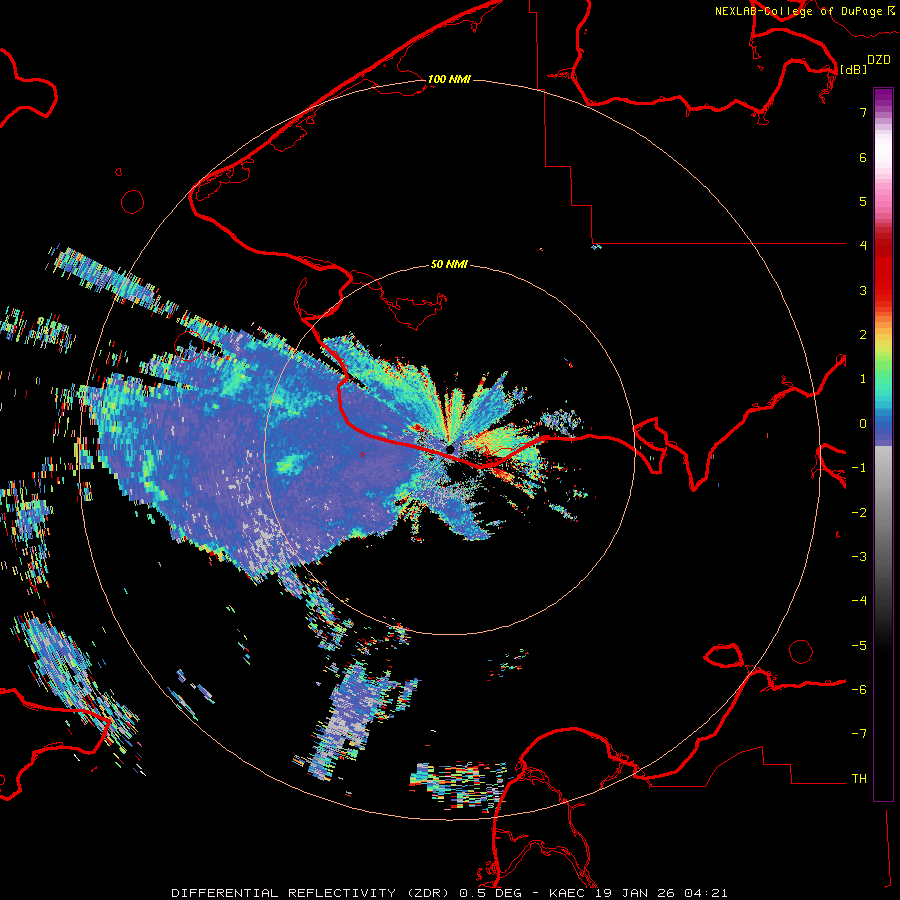This screenshot has width=900, height=900.
Task: Click the 100 NMI range ring label
Action: tap(449, 79)
